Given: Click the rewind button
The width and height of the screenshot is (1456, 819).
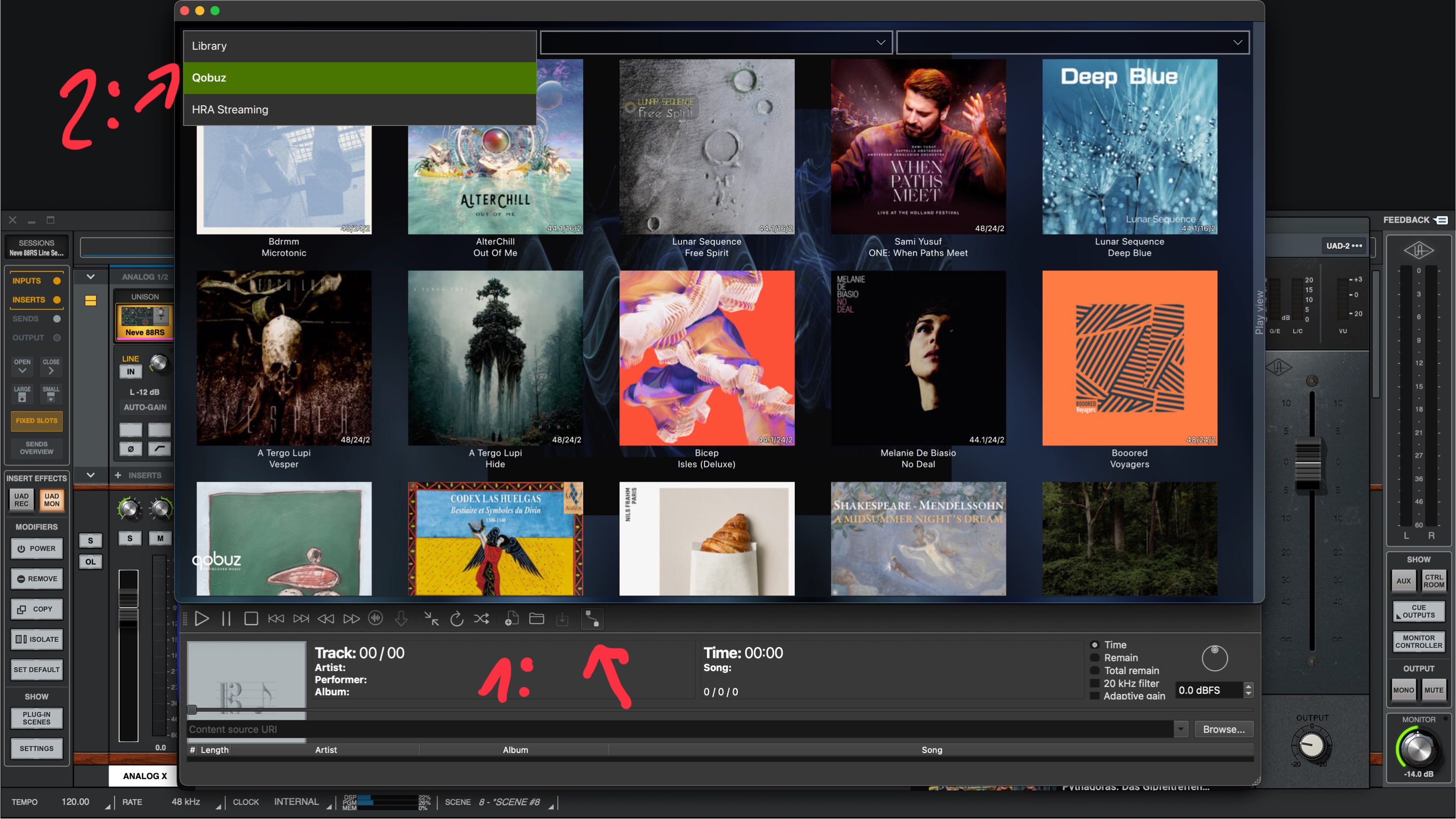Looking at the screenshot, I should 326,619.
